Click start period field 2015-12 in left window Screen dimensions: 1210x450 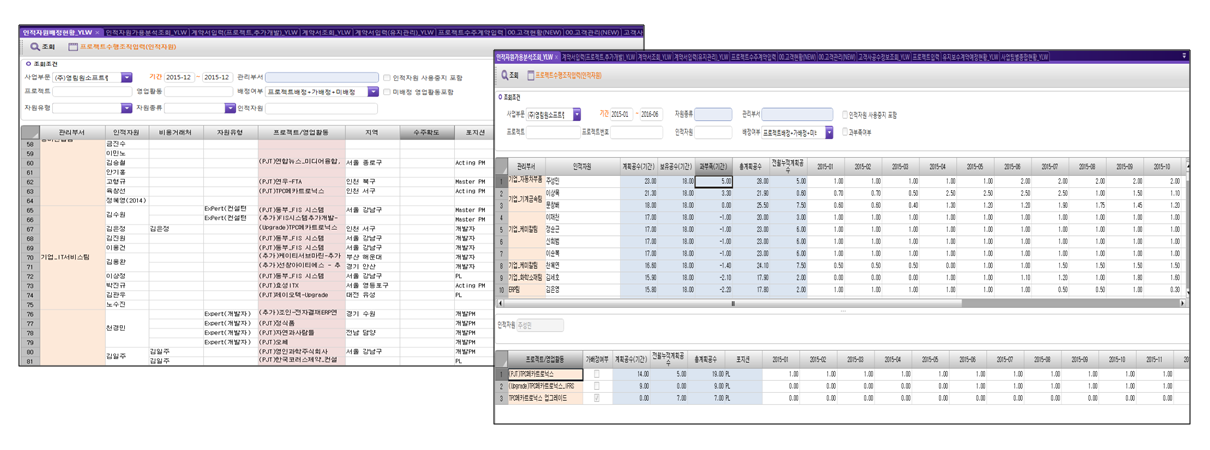pyautogui.click(x=179, y=77)
